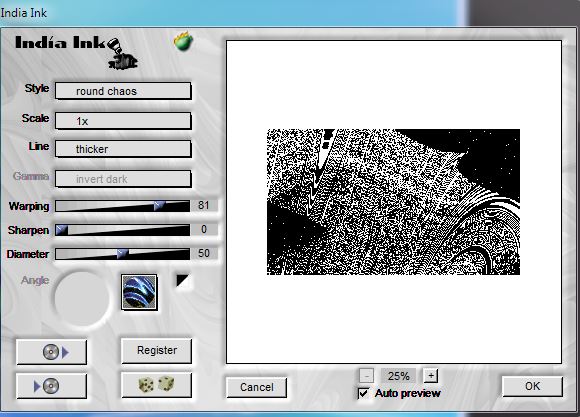This screenshot has width=580, height=417.
Task: Click the dice randomize button
Action: tap(156, 385)
